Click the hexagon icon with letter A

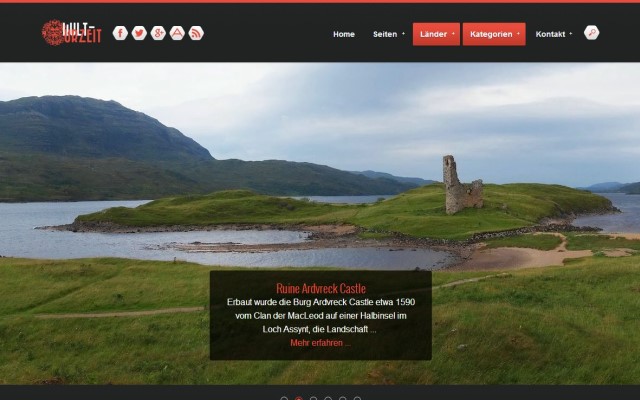pos(177,33)
